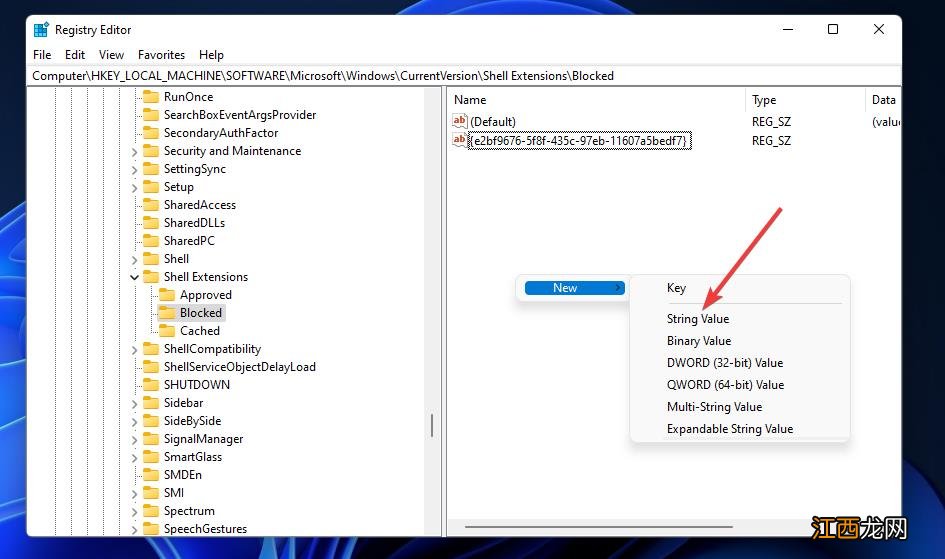Expand the Security and Maintenance key
Image resolution: width=945 pixels, height=559 pixels.
[134, 152]
